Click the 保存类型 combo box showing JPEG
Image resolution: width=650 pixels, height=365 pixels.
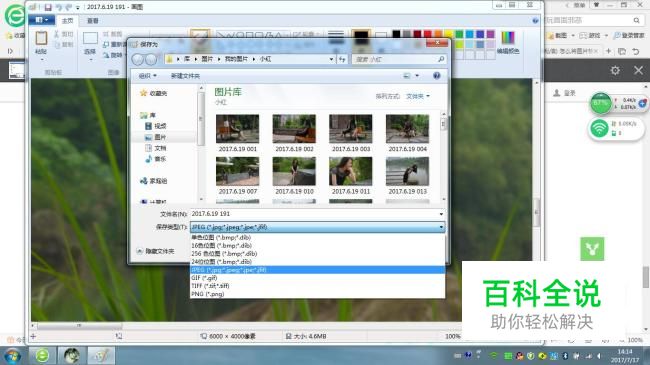[318, 227]
